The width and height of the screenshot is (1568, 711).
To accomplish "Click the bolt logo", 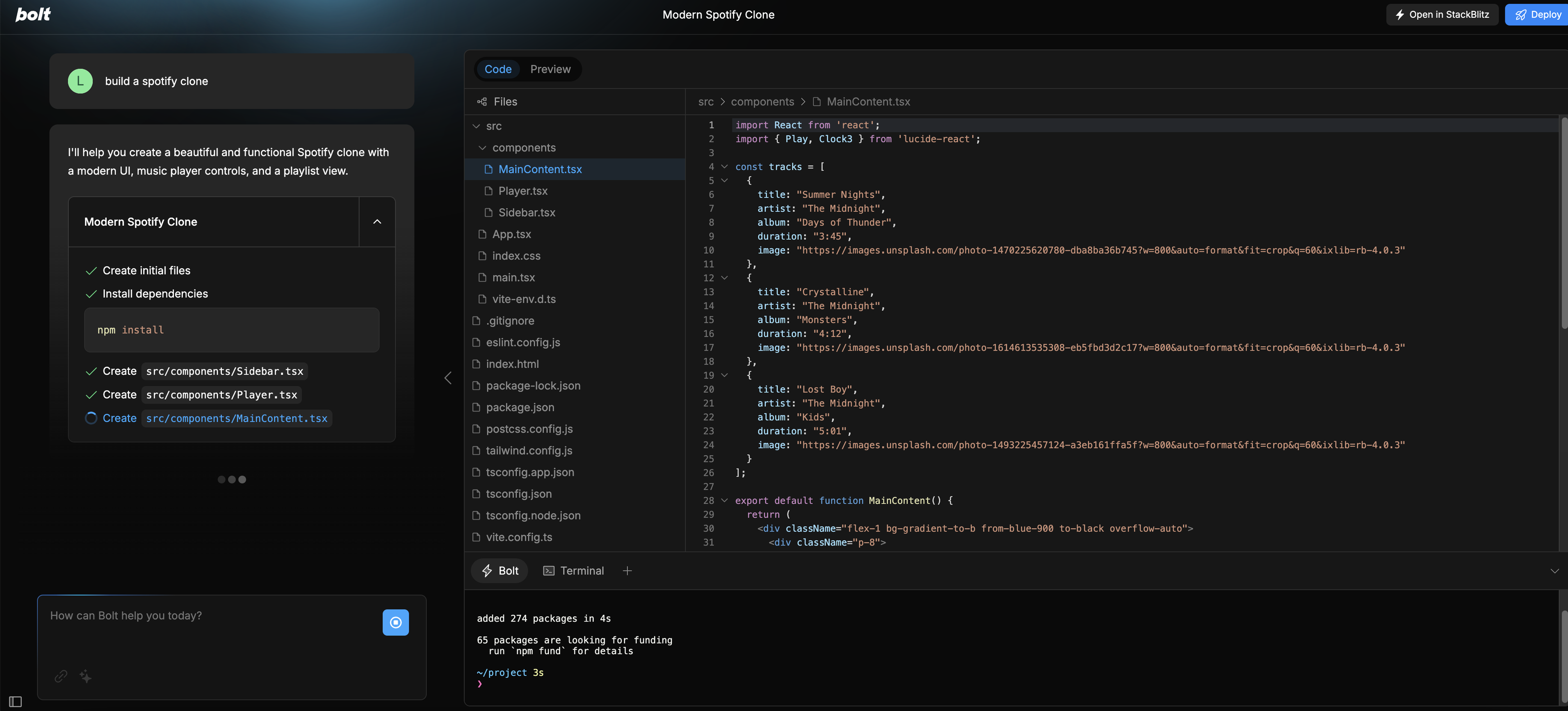I will 33,14.
